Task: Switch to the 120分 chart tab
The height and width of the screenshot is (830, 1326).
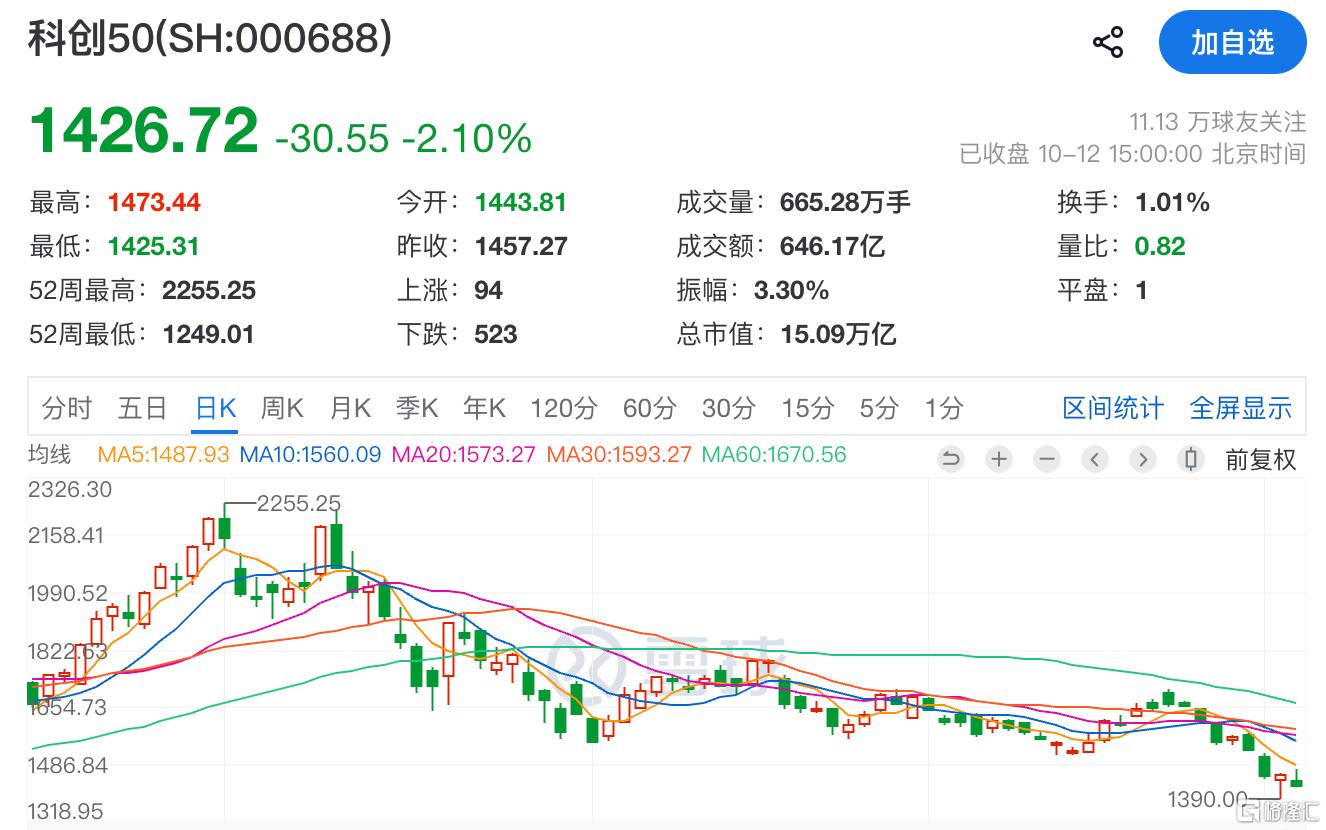Action: pyautogui.click(x=564, y=408)
